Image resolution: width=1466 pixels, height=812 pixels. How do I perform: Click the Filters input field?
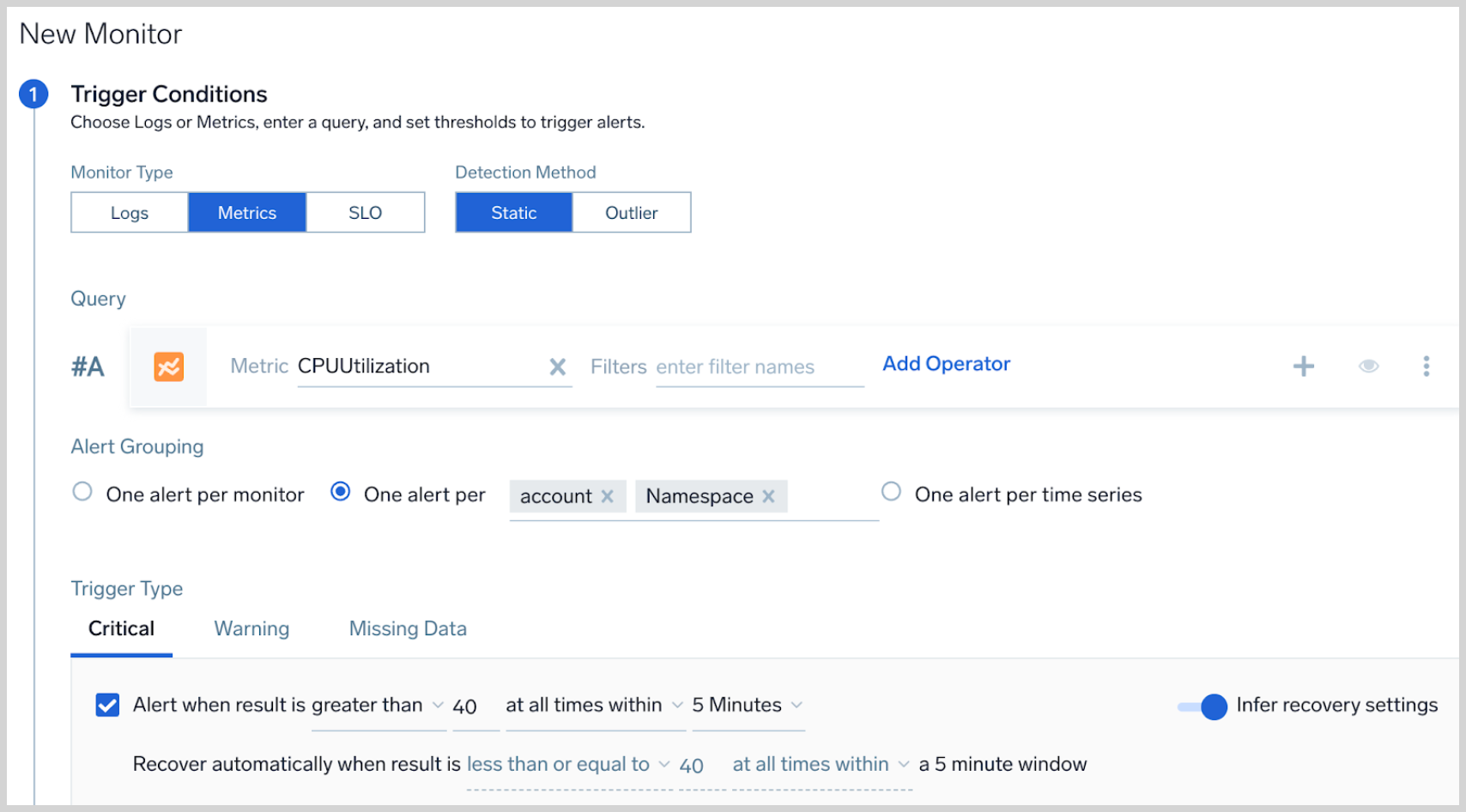(758, 367)
